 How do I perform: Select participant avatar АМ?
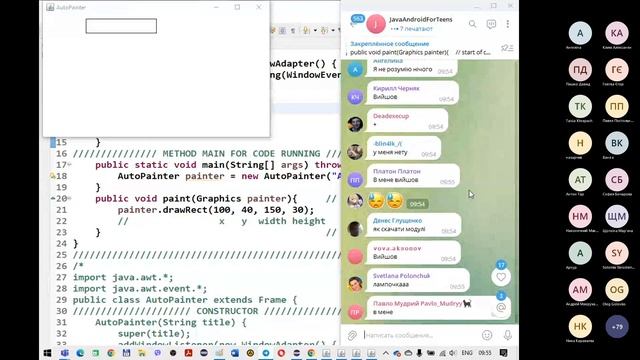[x=580, y=290]
